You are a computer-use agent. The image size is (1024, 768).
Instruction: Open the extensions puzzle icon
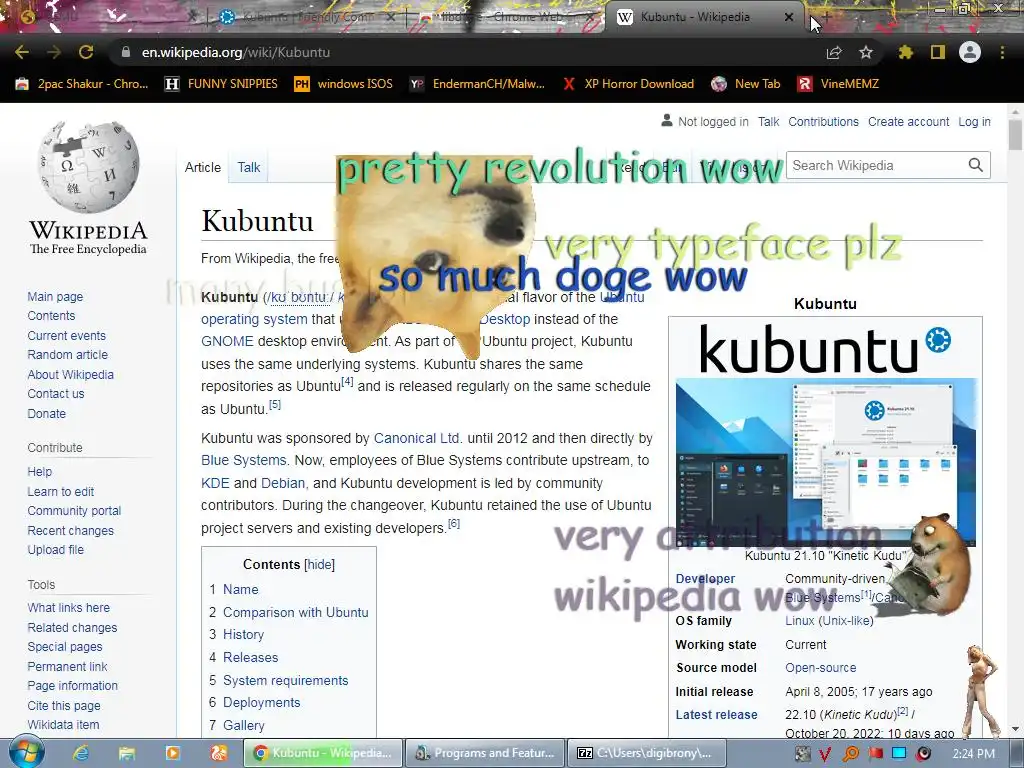(906, 52)
